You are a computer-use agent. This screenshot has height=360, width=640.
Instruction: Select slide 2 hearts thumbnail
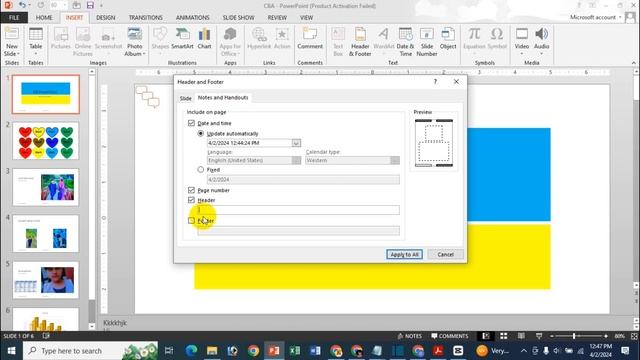[x=46, y=141]
